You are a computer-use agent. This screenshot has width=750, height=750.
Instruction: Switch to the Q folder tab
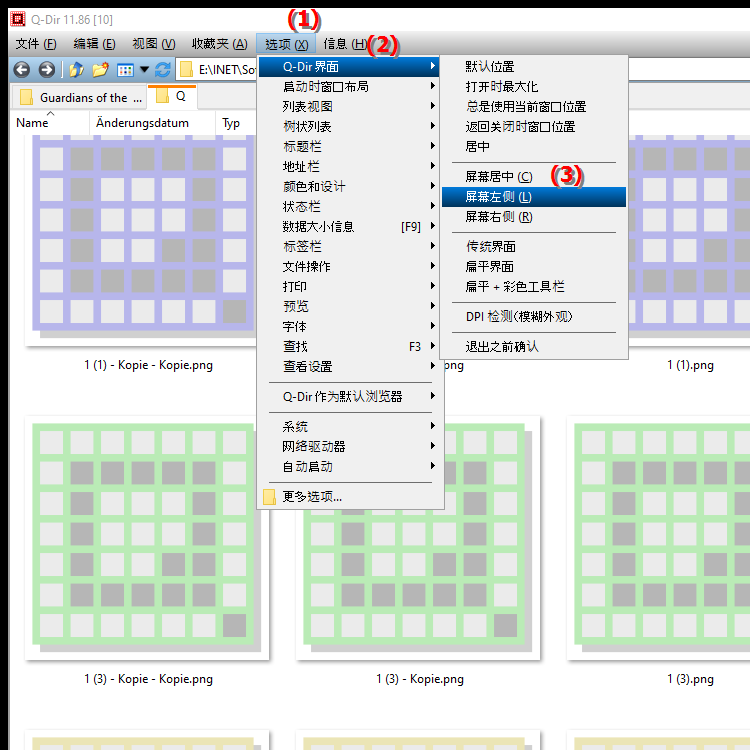pos(172,97)
